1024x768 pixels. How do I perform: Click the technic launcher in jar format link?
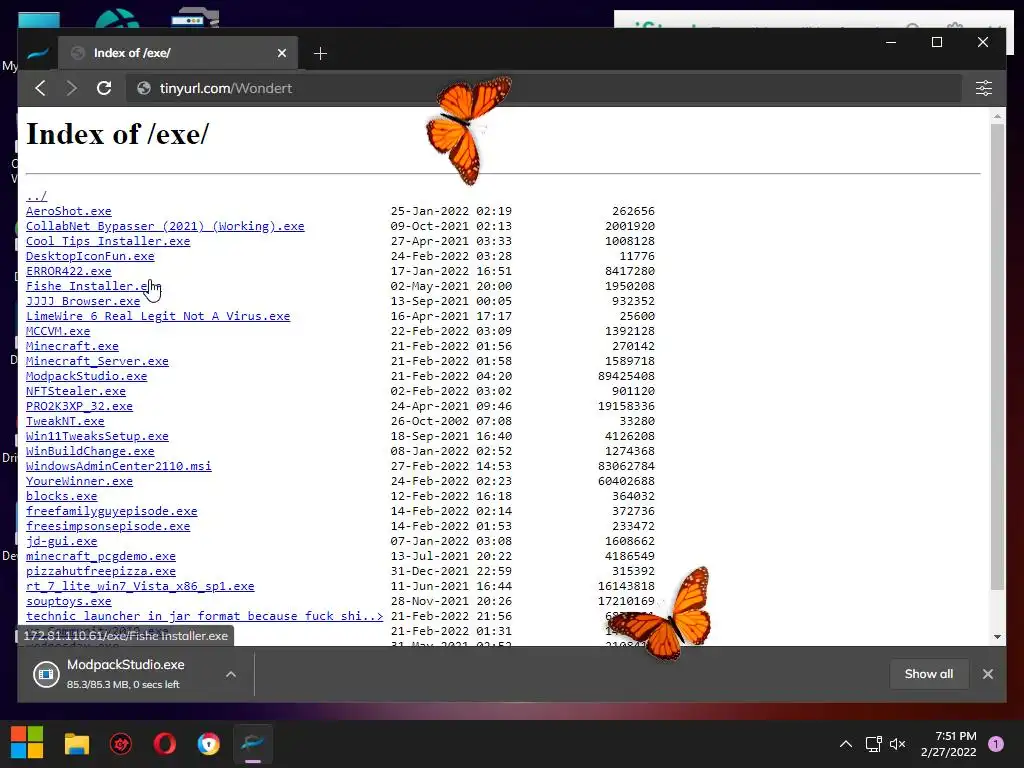coord(204,616)
